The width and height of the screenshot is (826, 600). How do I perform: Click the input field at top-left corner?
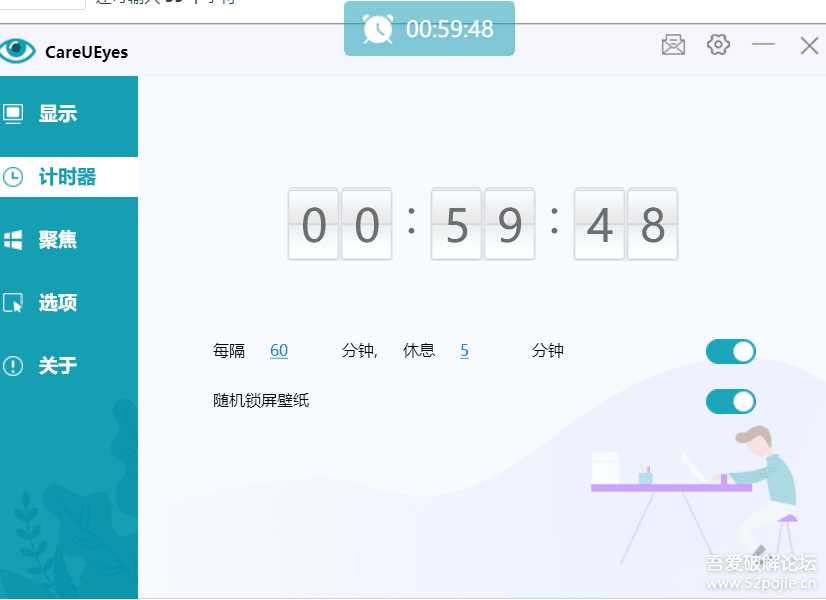pyautogui.click(x=40, y=4)
